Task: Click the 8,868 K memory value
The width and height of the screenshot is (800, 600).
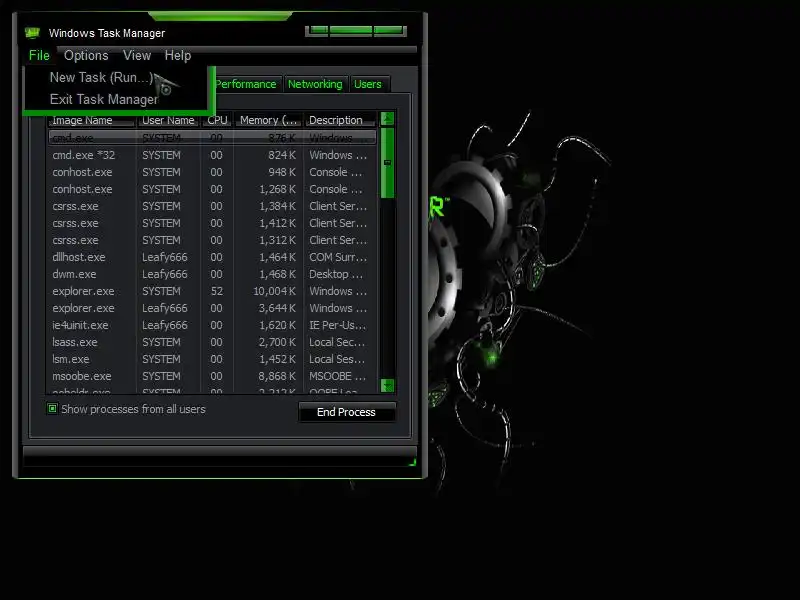Action: (x=277, y=376)
